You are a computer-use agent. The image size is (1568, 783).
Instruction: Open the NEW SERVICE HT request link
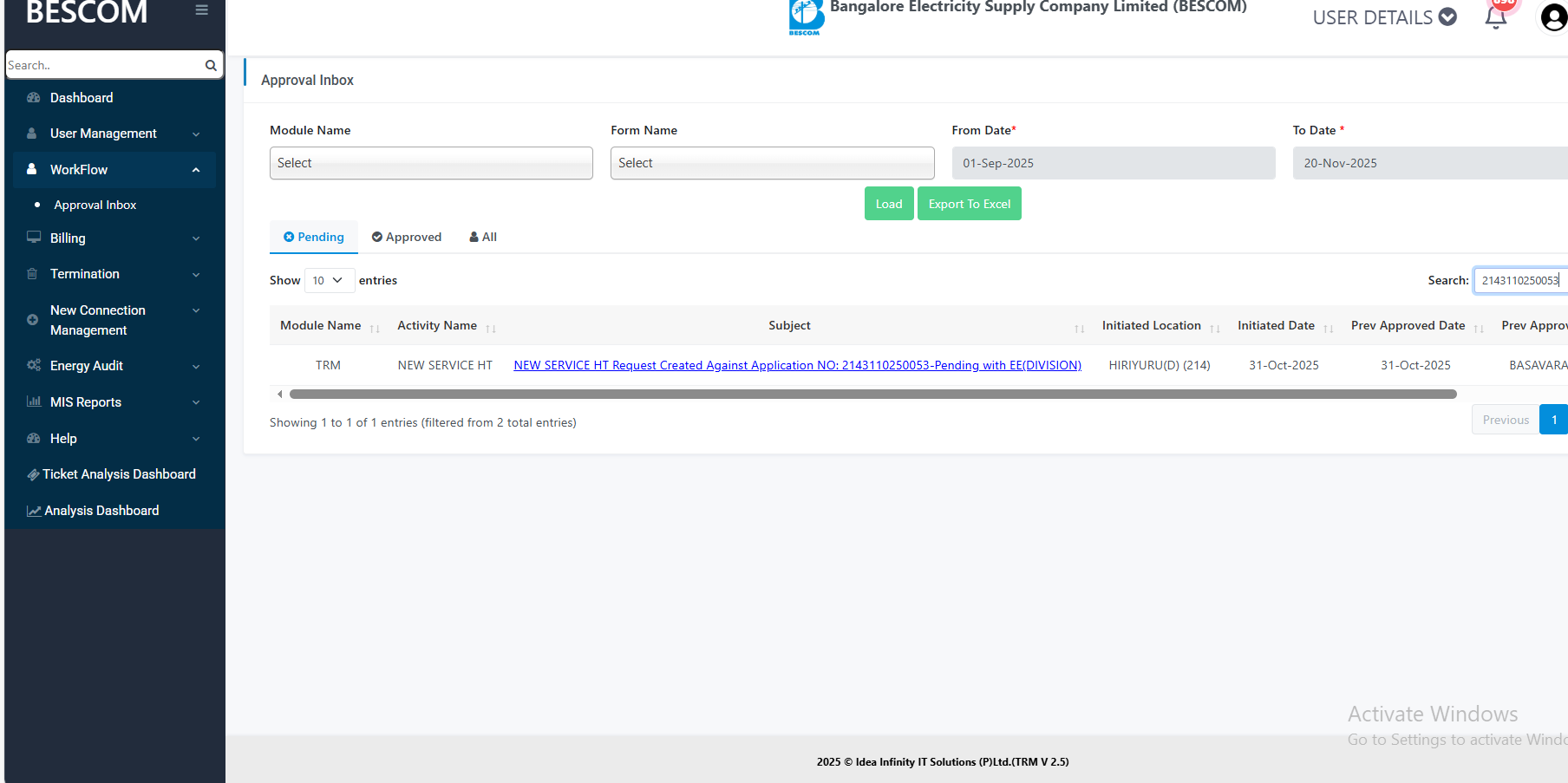[798, 365]
